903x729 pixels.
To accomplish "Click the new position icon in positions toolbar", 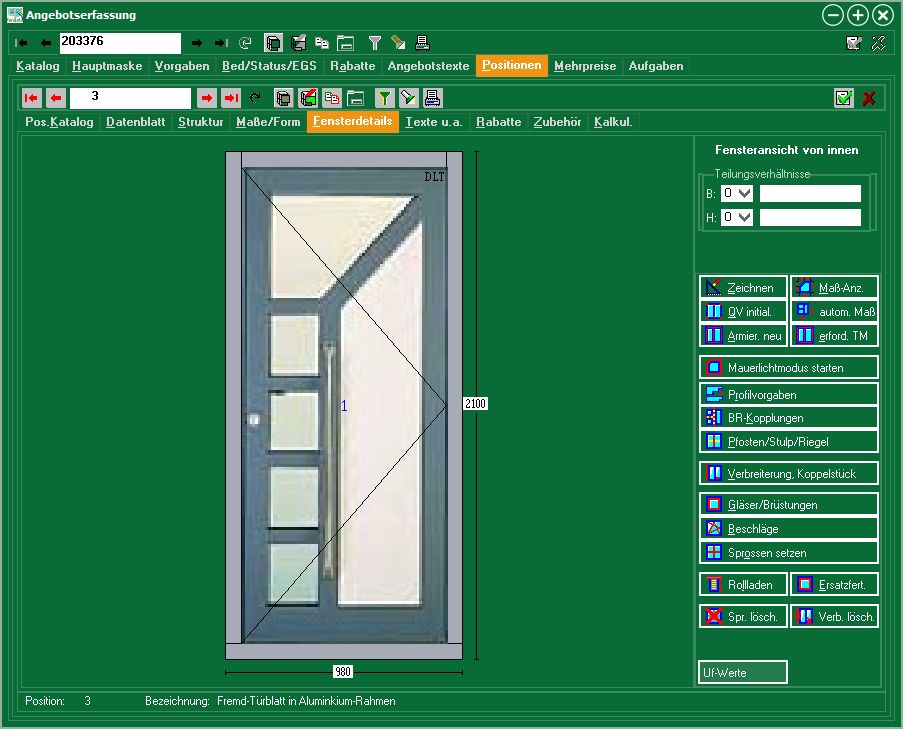I will pyautogui.click(x=283, y=98).
